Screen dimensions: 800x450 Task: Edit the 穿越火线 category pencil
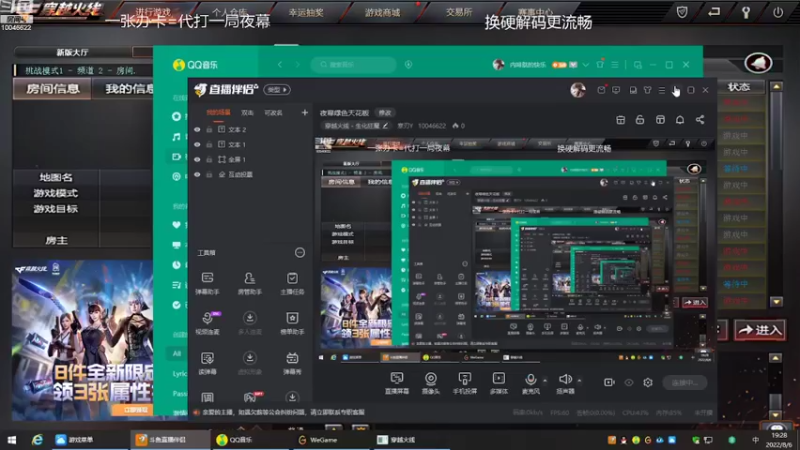point(385,126)
